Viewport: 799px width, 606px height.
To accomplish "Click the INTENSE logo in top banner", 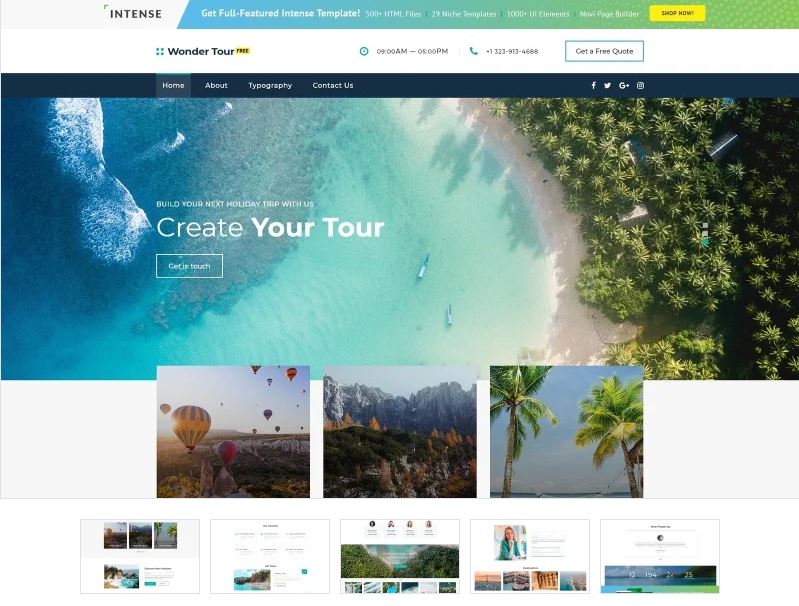I will click(133, 13).
